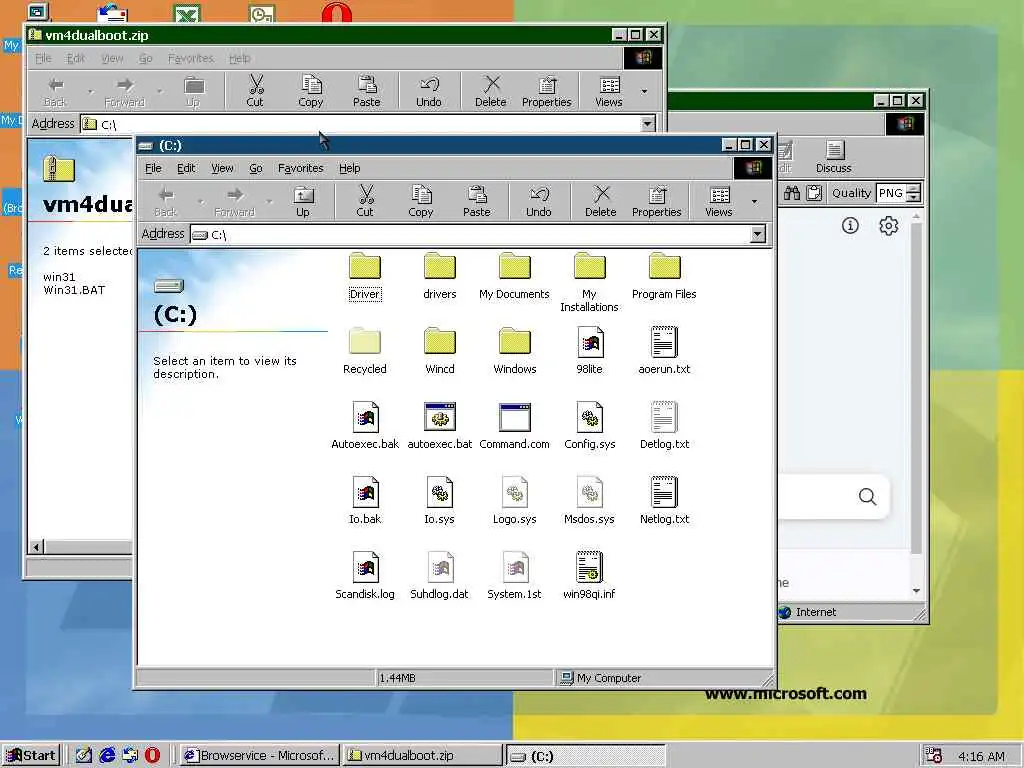Select the Detlog.txt file
The height and width of the screenshot is (768, 1024).
pos(664,426)
